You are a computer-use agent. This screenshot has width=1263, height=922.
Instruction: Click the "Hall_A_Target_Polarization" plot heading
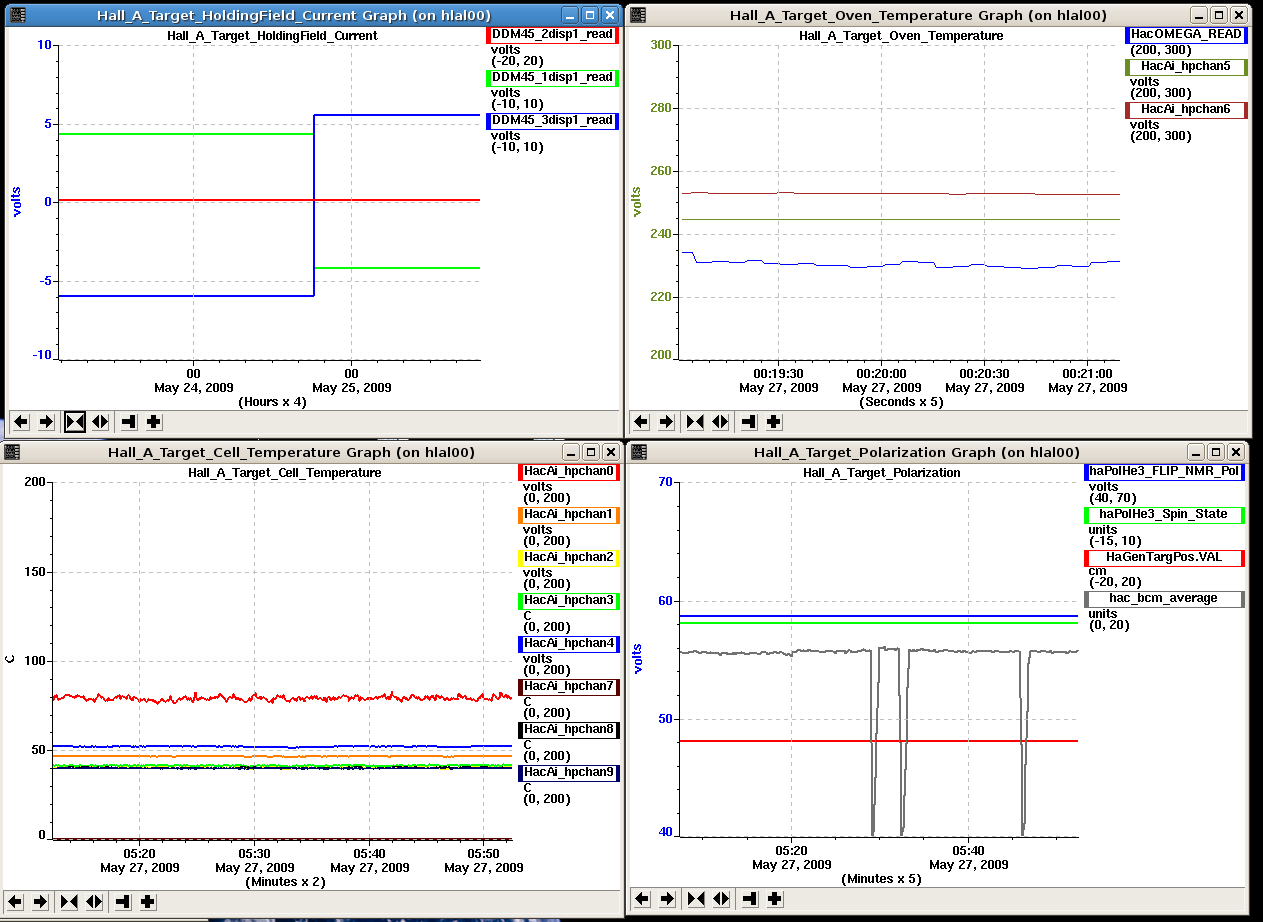[x=881, y=472]
